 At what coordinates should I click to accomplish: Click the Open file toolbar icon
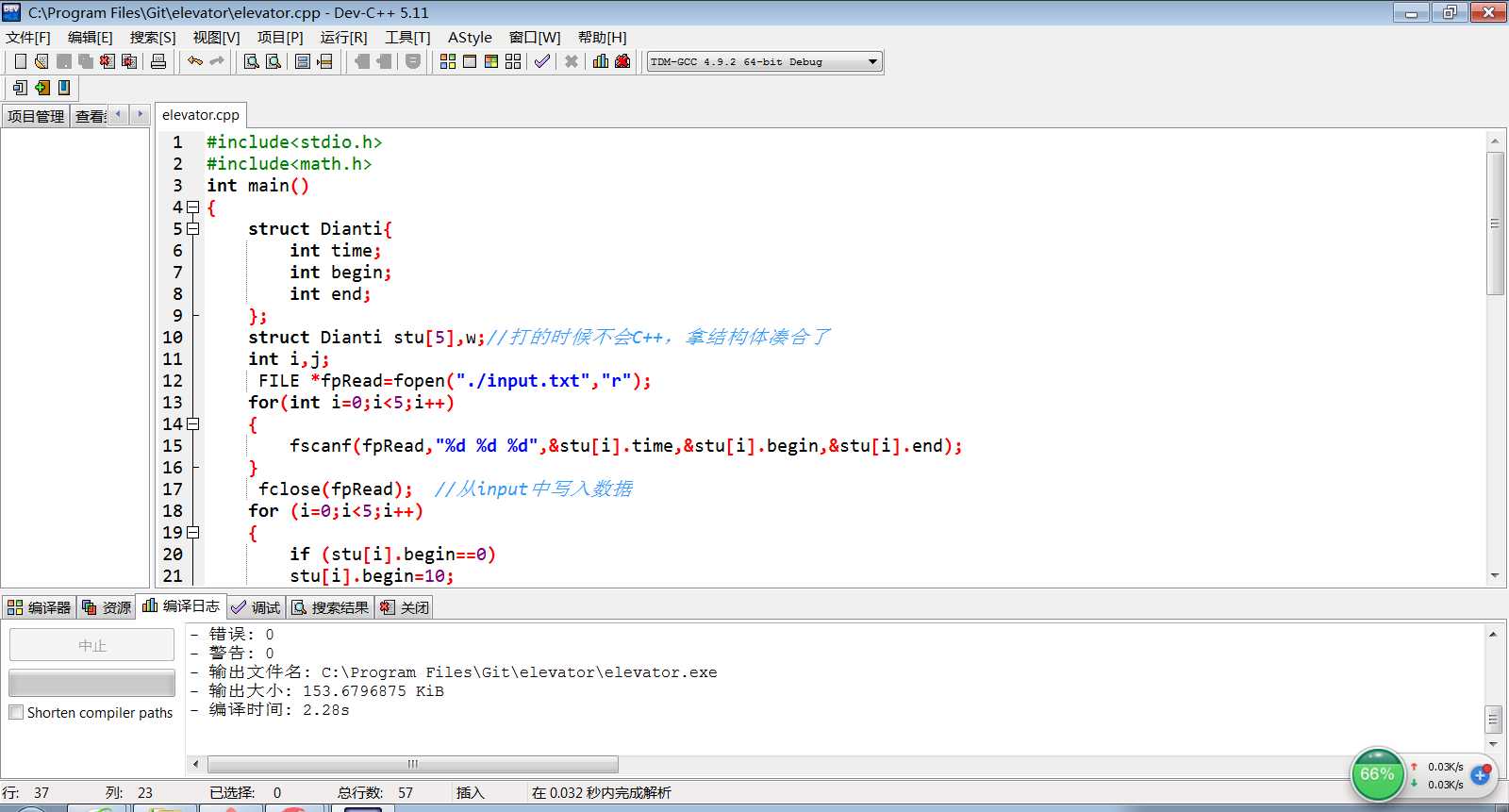[41, 61]
